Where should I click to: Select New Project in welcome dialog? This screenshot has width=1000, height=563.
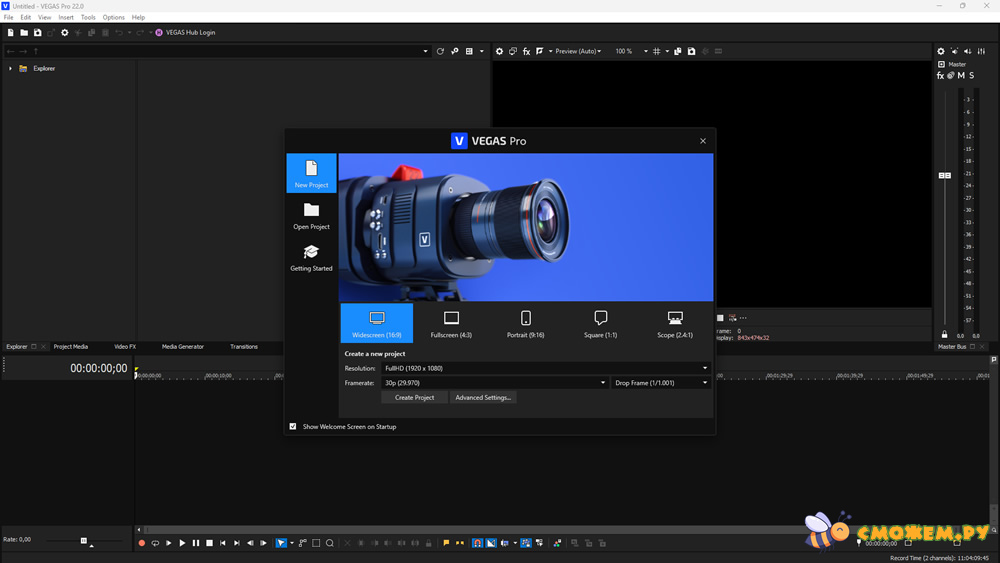(x=311, y=173)
